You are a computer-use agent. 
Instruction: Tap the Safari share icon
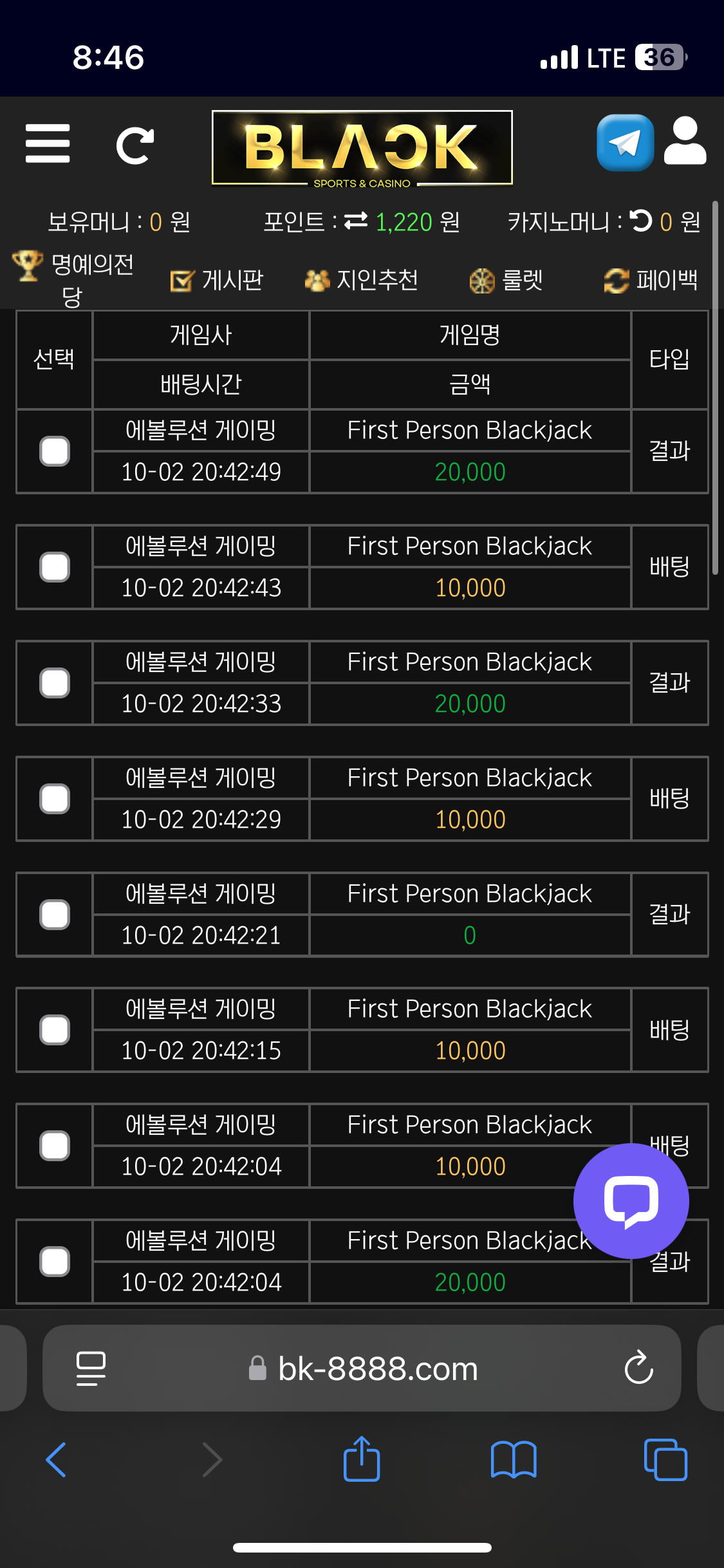[362, 1459]
